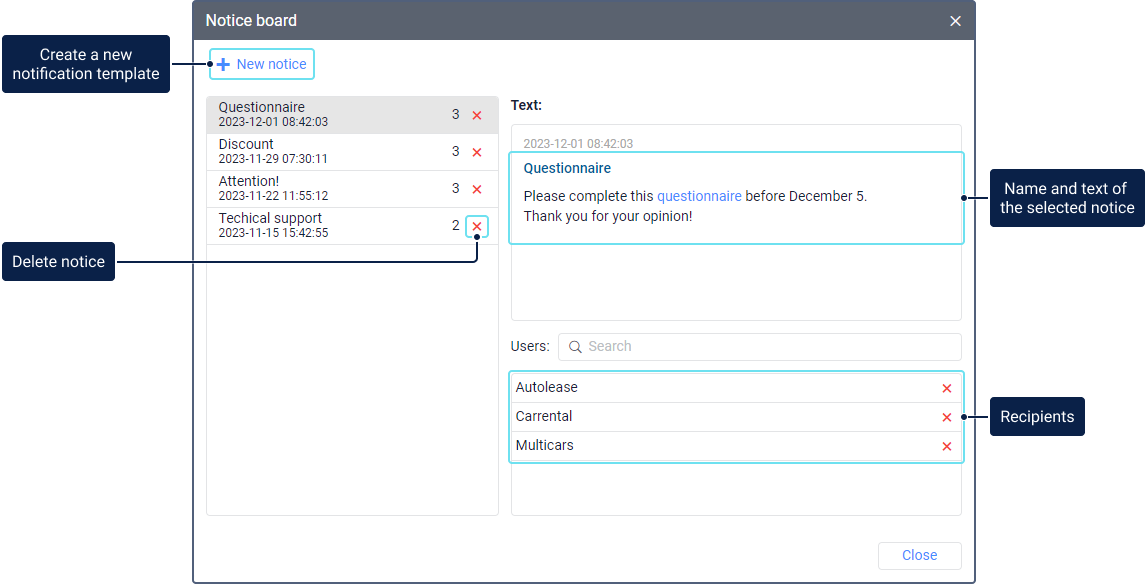Remove Carrental from recipients
The height and width of the screenshot is (584, 1147).
click(x=946, y=417)
